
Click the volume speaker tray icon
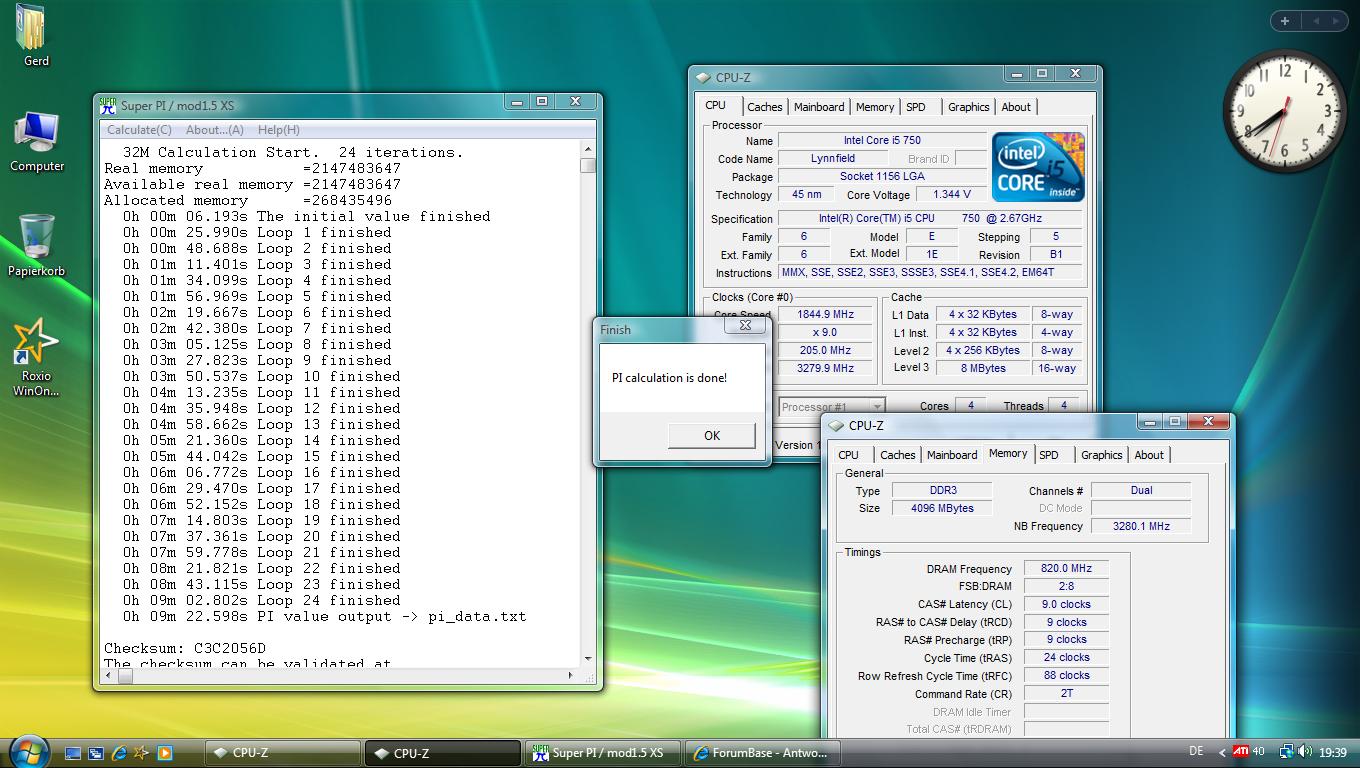pos(1307,752)
